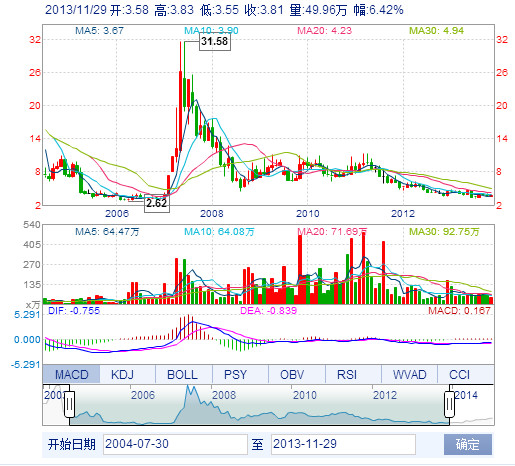515x466 pixels.
Task: Open the WVAD indicator tab
Action: pos(409,374)
